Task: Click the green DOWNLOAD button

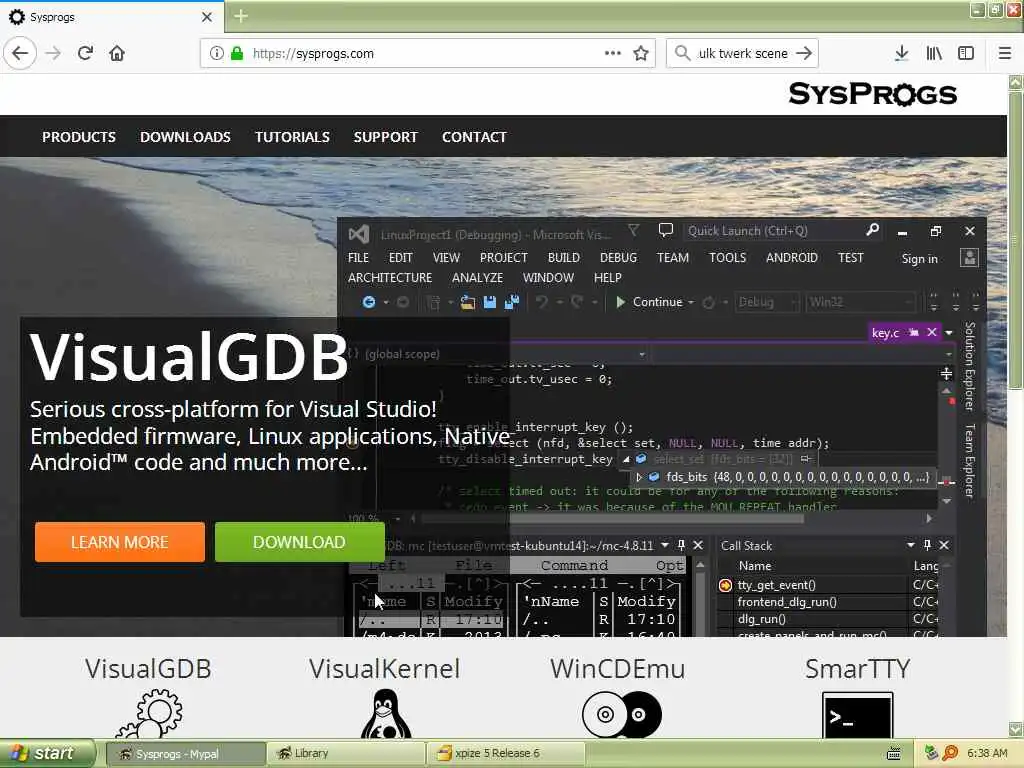Action: pos(299,542)
